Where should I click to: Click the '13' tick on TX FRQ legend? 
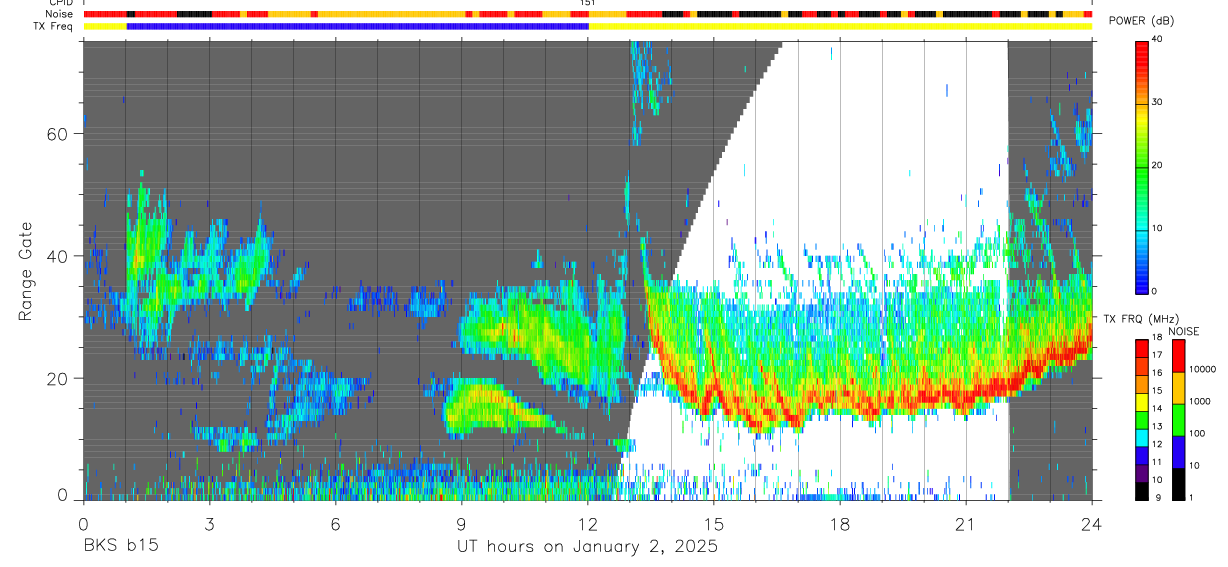[x=1157, y=426]
